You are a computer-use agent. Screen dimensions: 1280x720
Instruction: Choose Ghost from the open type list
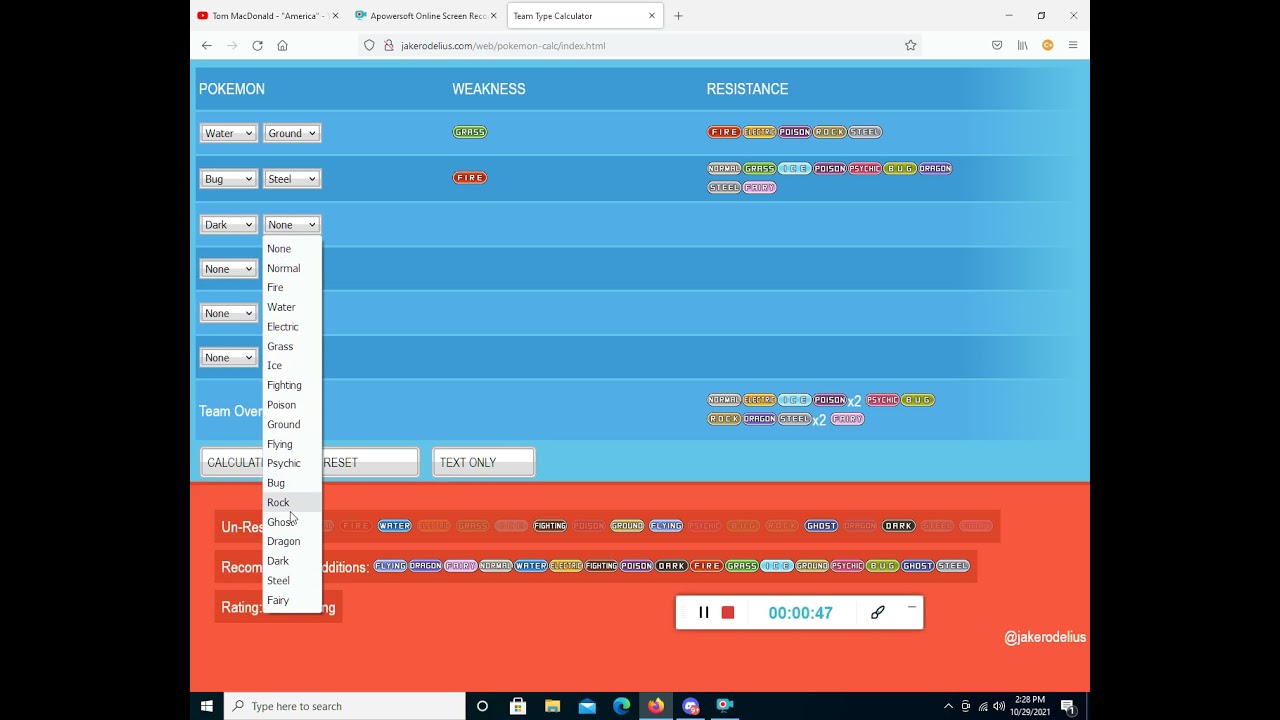coord(292,522)
